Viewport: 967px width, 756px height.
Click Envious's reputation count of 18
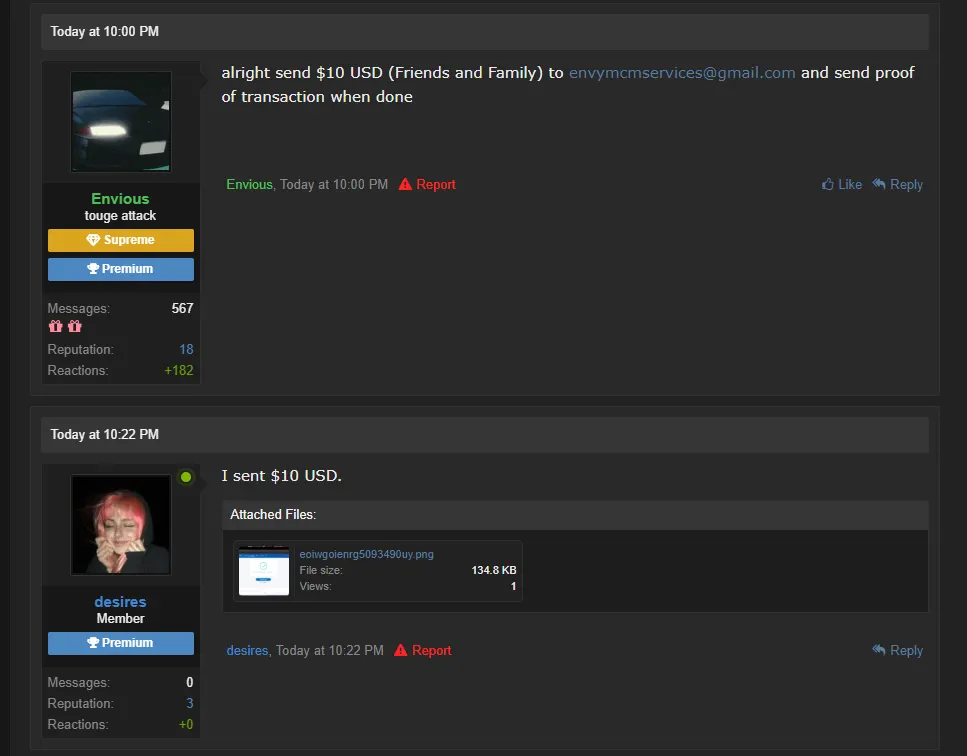tap(186, 350)
